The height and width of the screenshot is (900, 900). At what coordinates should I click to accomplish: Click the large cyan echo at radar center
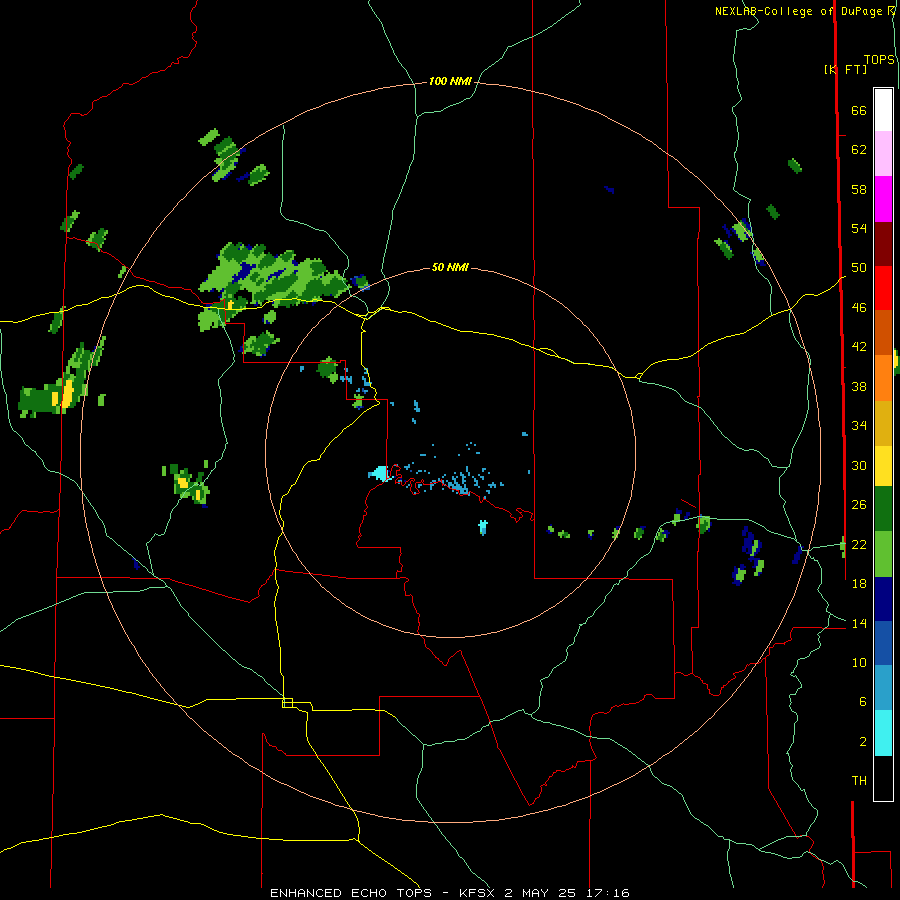point(379,474)
